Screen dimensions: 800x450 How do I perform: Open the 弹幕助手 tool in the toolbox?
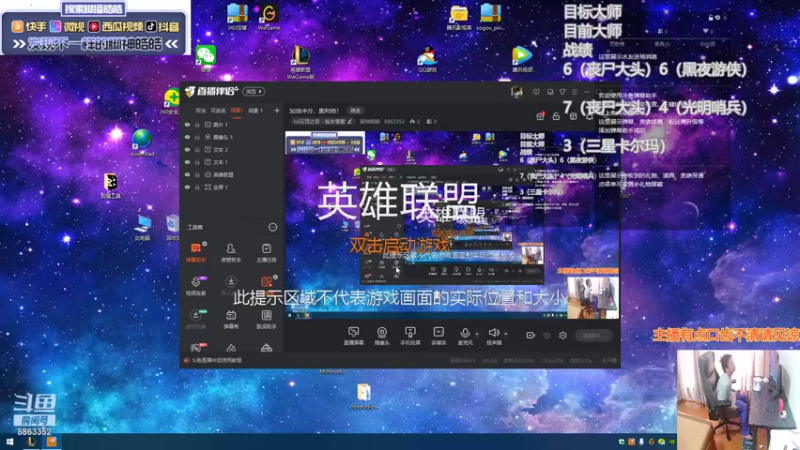[196, 252]
